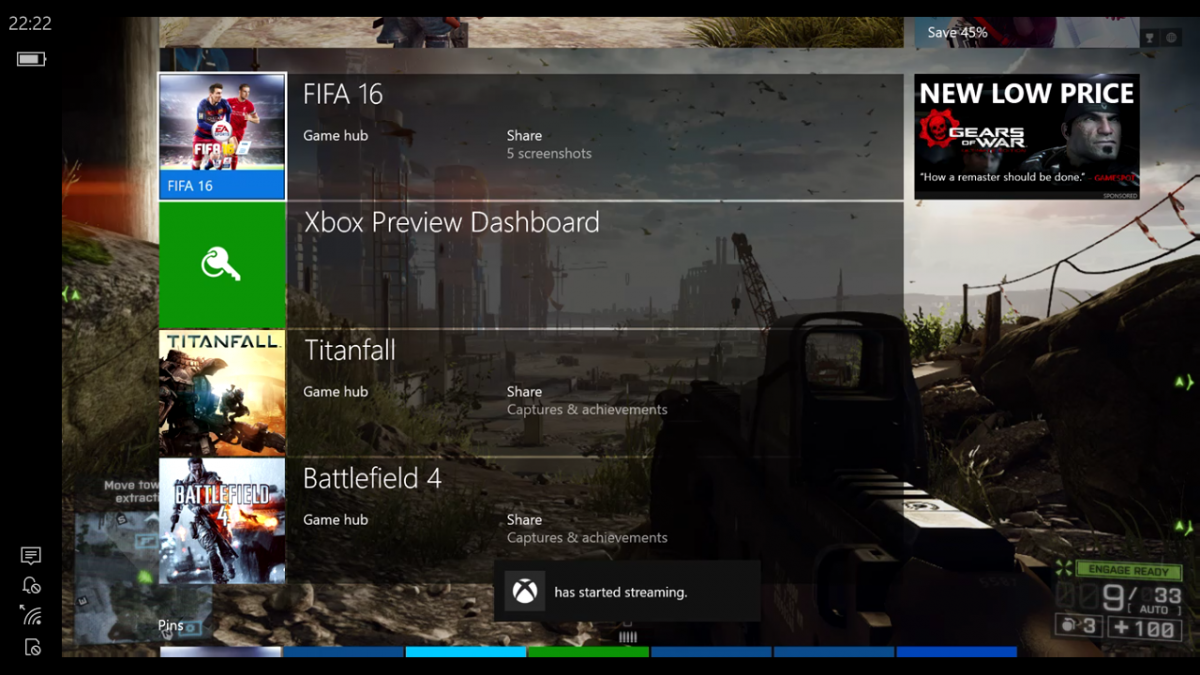Open Titanfall Share captures & achievements
Viewport: 1200px width, 675px height.
[x=587, y=400]
